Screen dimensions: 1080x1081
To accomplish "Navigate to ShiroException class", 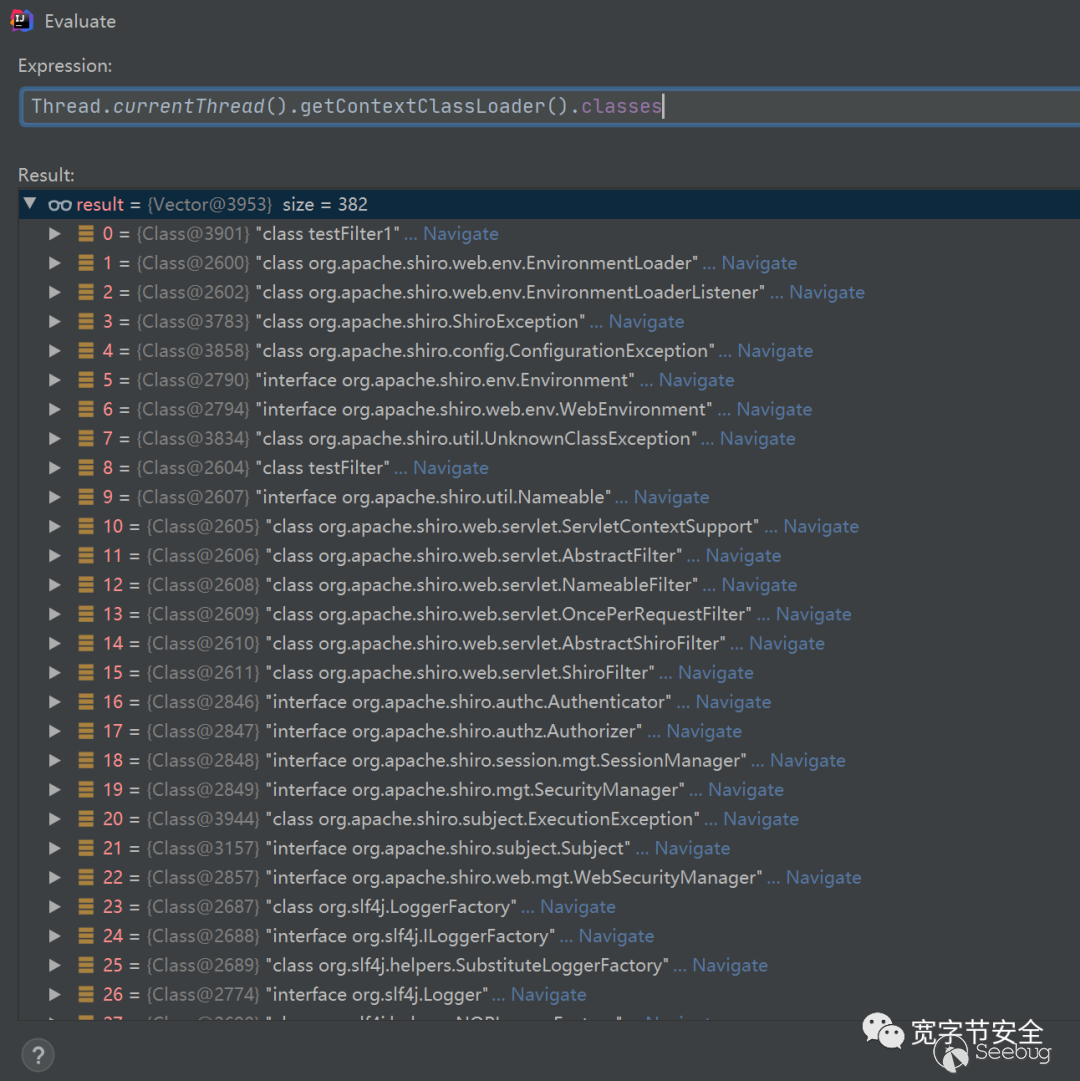I will [646, 322].
